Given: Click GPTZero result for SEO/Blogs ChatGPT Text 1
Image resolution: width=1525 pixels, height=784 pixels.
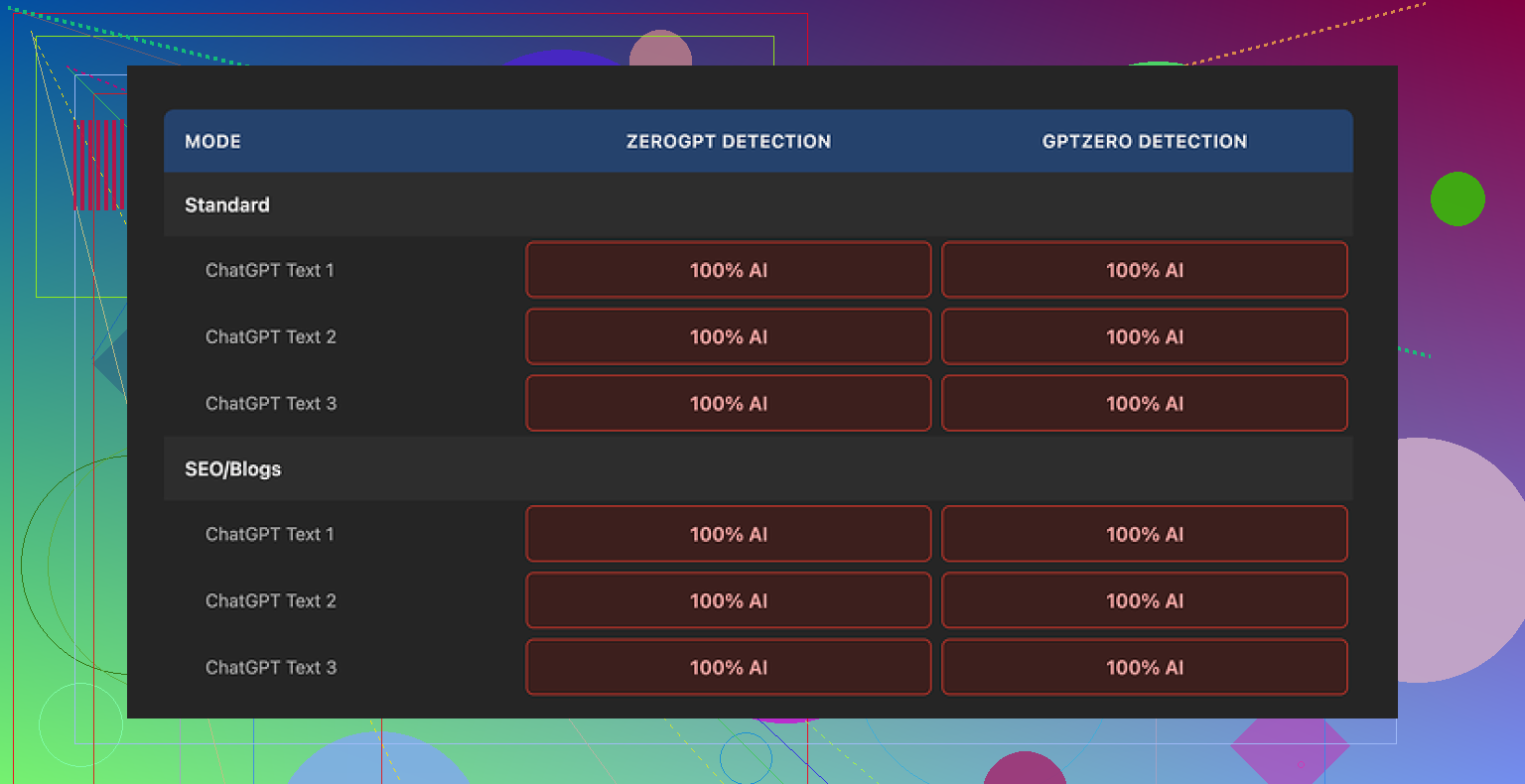Looking at the screenshot, I should point(1144,534).
